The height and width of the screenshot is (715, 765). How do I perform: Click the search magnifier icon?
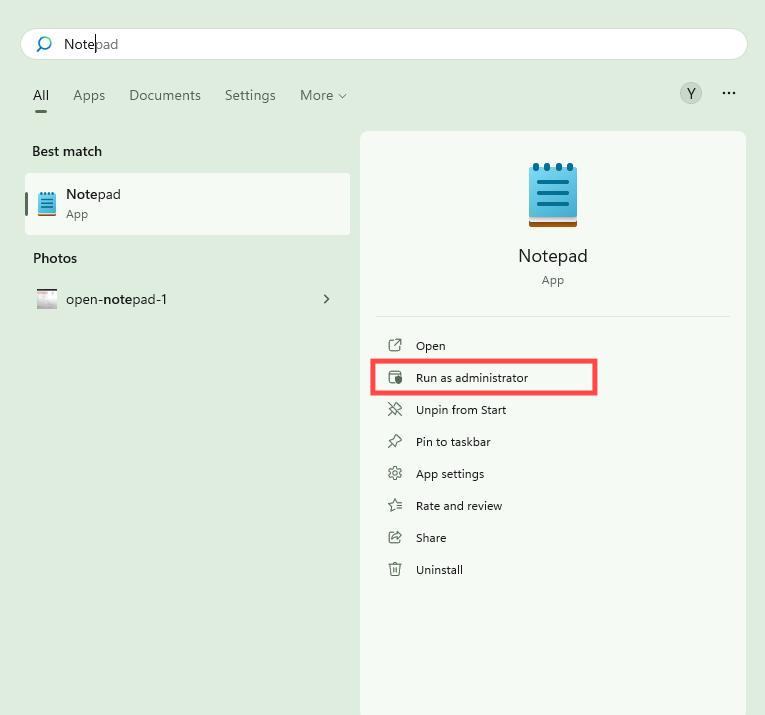[44, 44]
